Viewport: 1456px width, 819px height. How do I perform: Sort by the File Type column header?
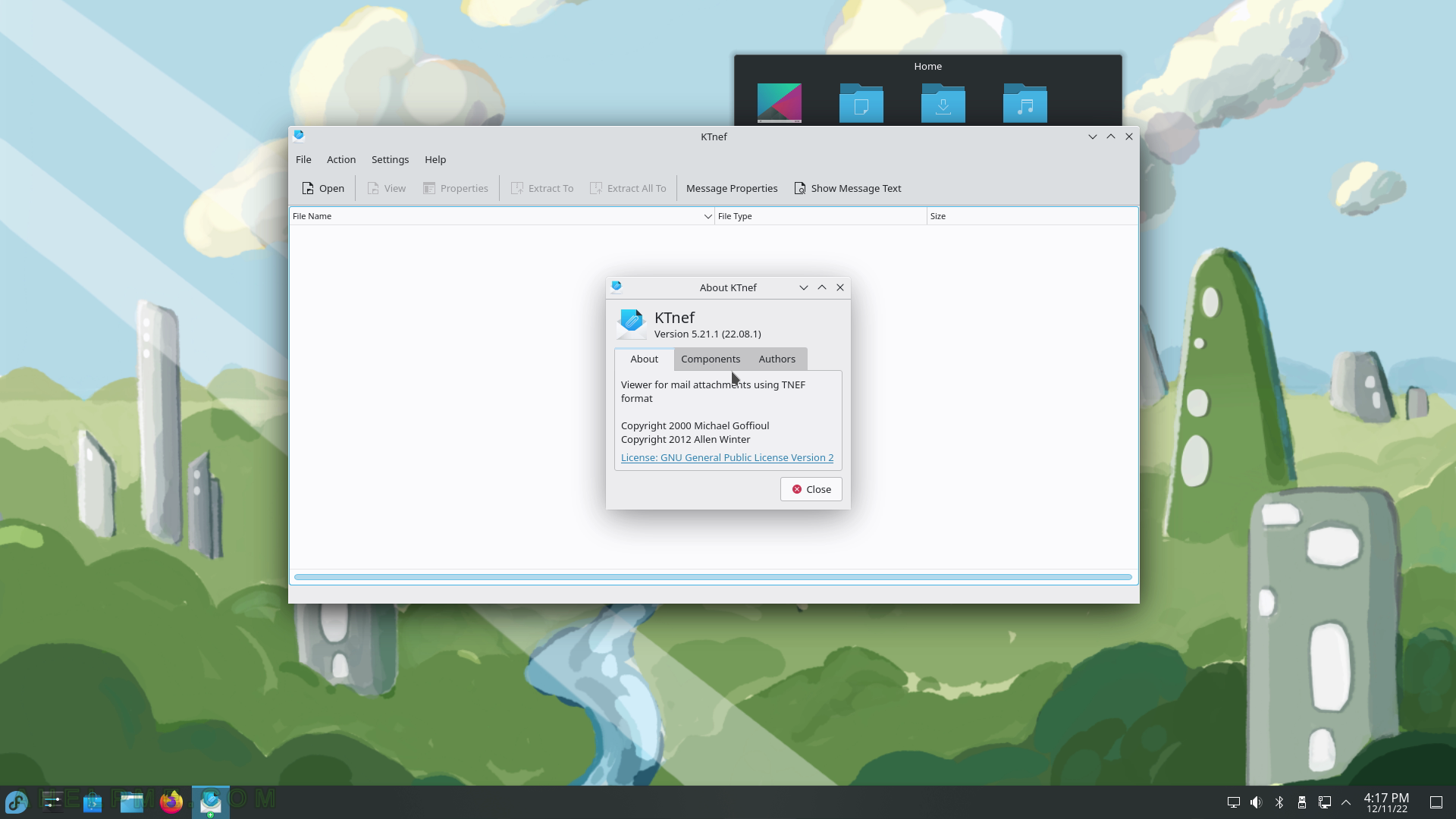click(821, 216)
